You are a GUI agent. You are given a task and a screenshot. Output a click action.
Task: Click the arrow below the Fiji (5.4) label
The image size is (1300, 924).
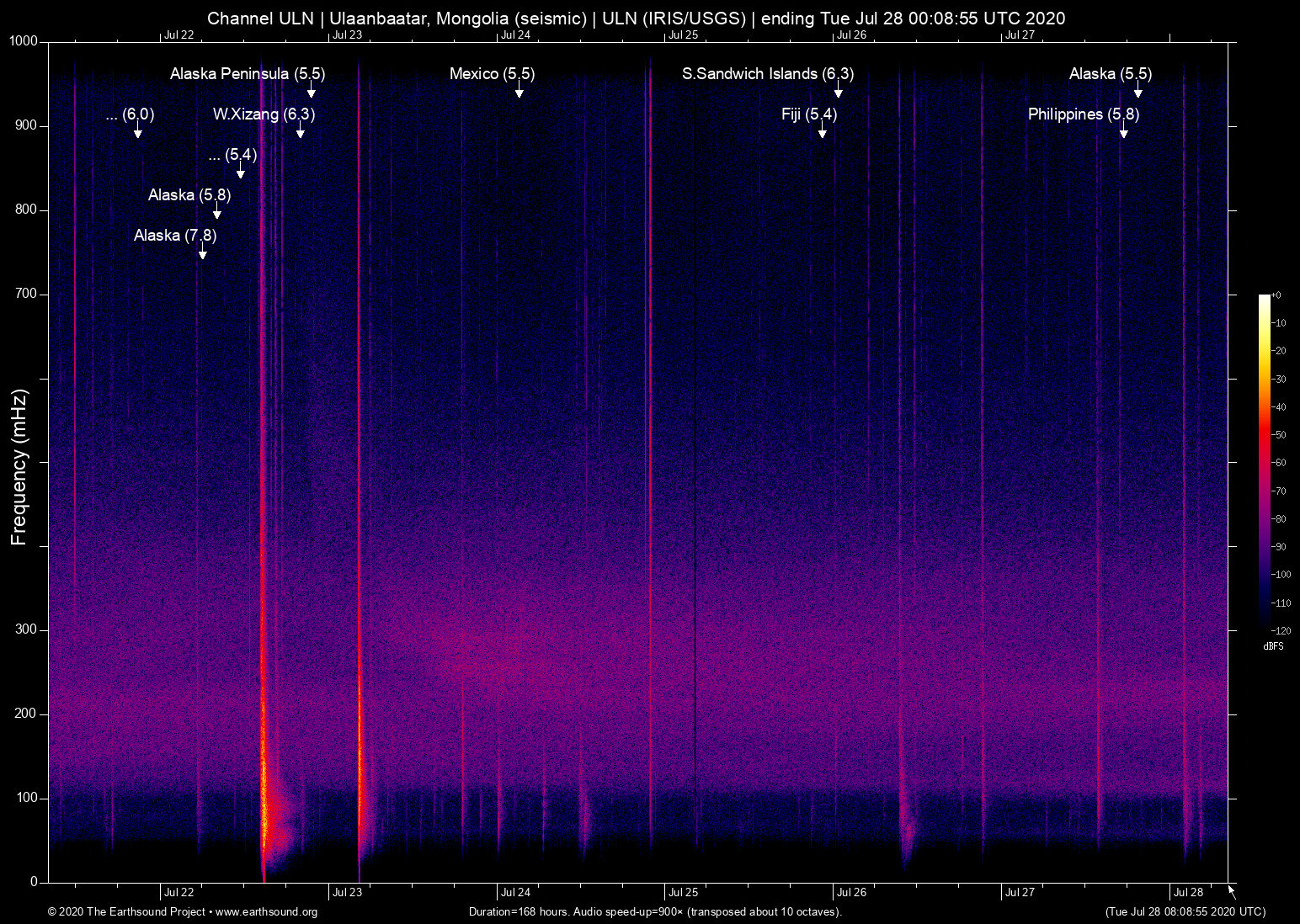point(822,131)
